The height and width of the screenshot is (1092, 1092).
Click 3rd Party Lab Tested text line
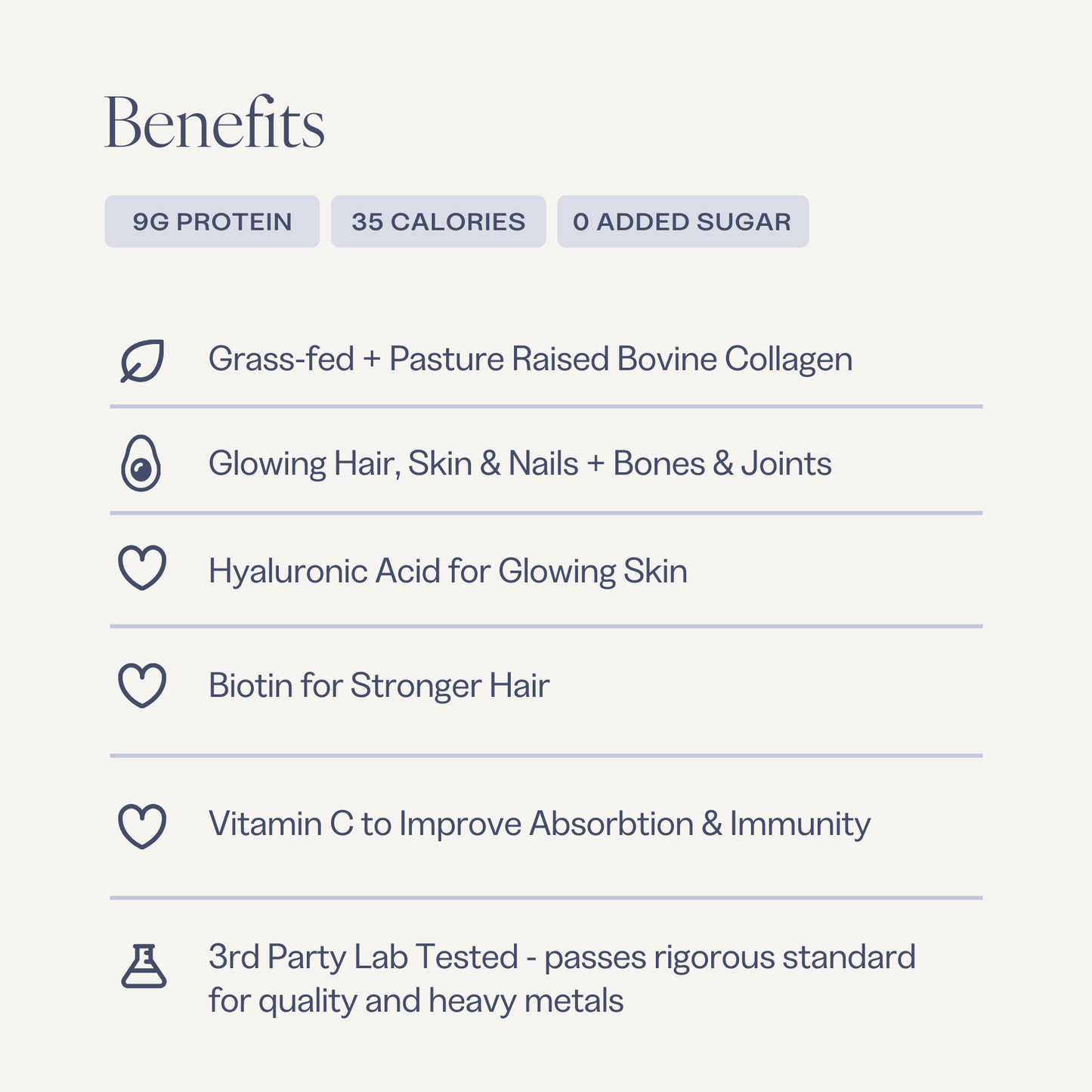point(561,957)
